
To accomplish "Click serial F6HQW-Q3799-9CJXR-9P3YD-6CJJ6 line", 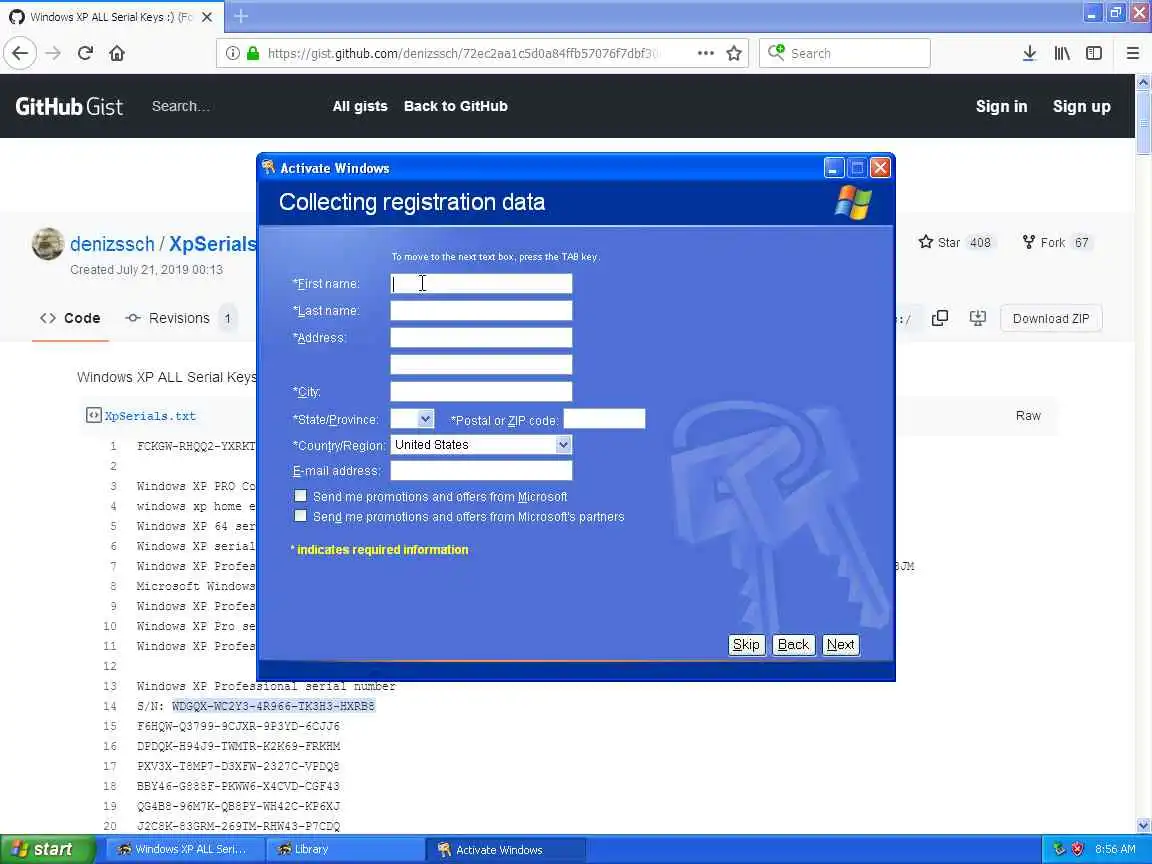I will [238, 726].
